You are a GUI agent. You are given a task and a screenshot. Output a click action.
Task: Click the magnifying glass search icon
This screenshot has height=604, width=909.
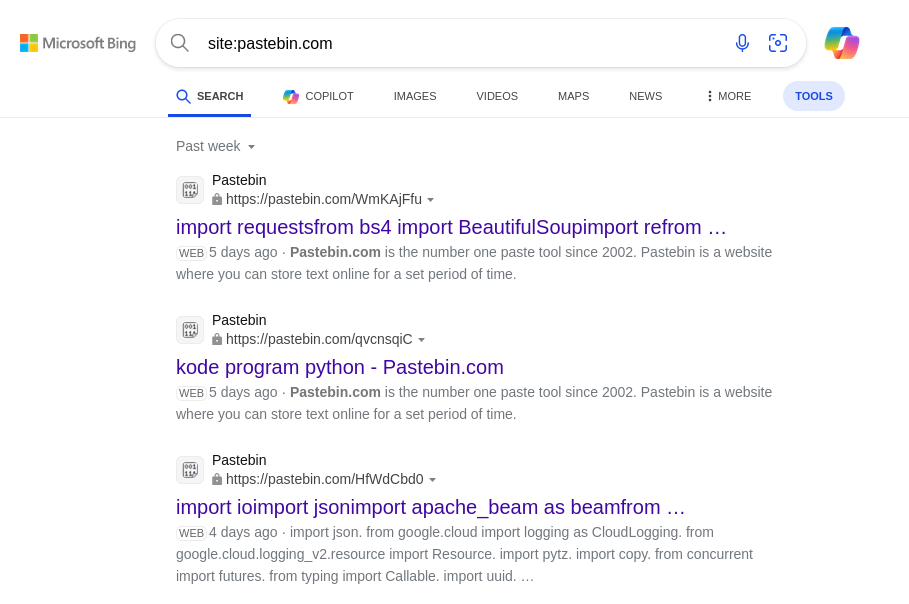coord(180,43)
